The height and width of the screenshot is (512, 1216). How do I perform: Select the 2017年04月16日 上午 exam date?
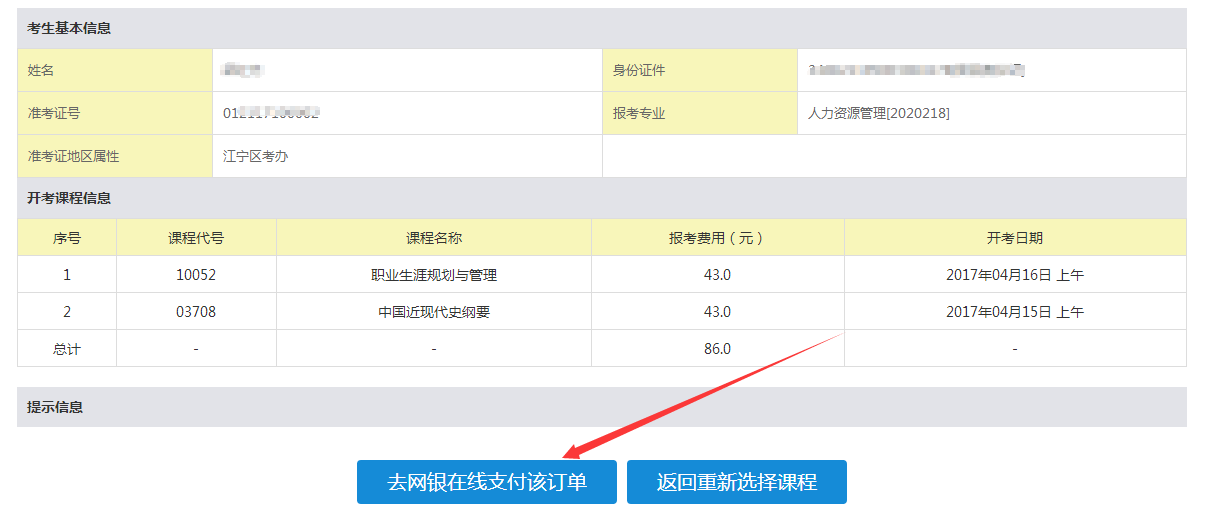[x=1014, y=275]
